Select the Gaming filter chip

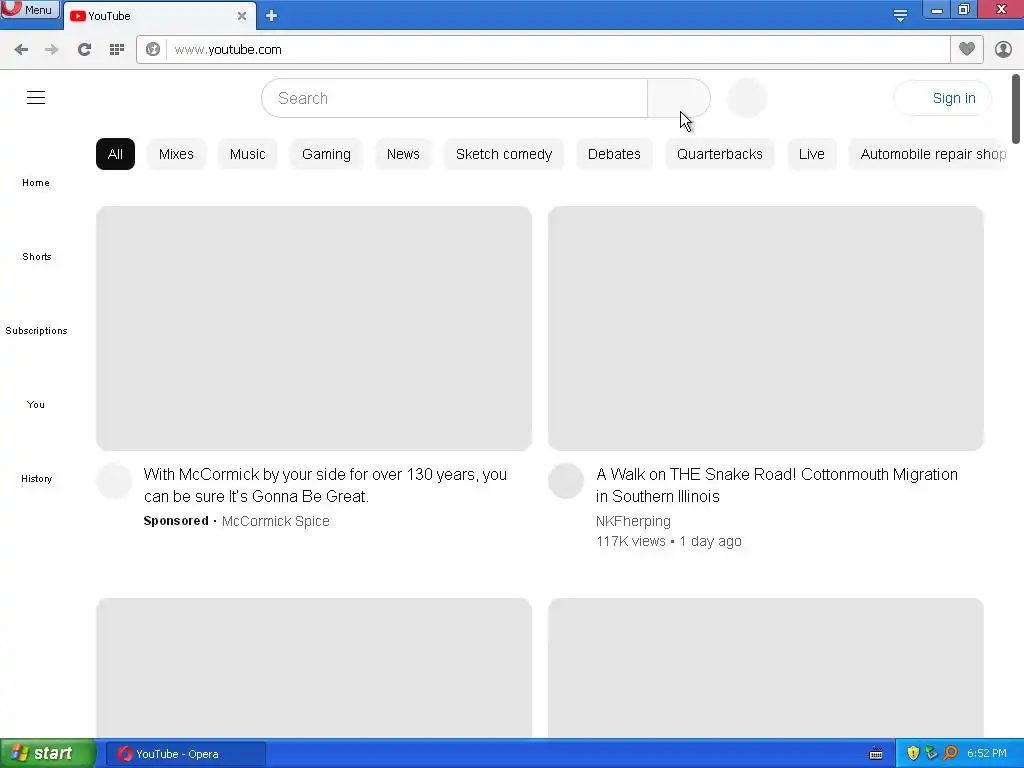point(327,154)
